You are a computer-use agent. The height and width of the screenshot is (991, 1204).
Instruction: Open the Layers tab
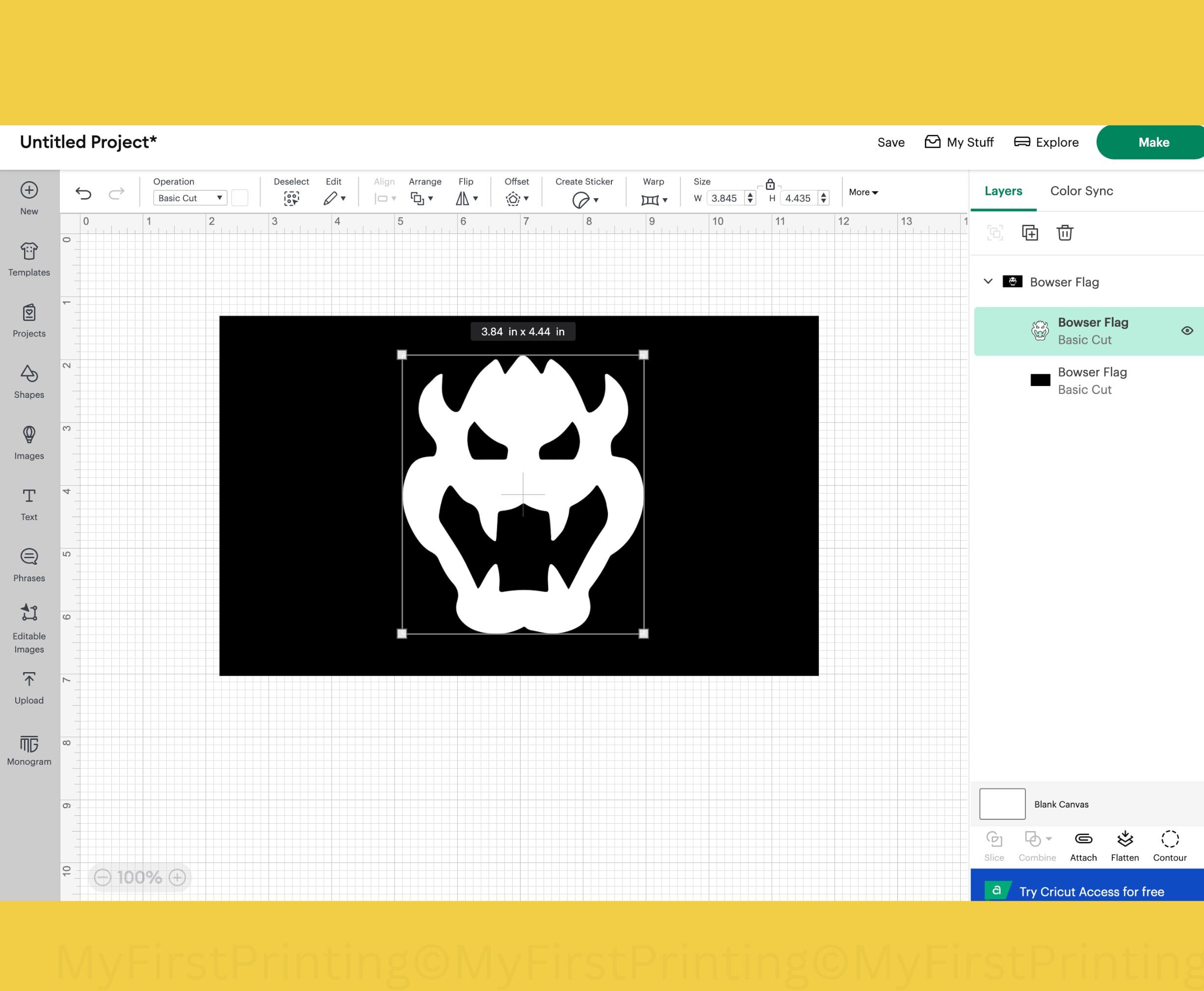1003,191
